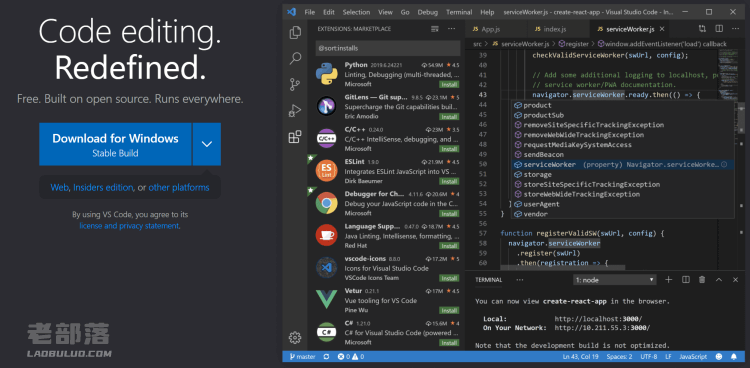The height and width of the screenshot is (368, 750).
Task: Click the VS Code logo in title bar
Action: [x=291, y=12]
